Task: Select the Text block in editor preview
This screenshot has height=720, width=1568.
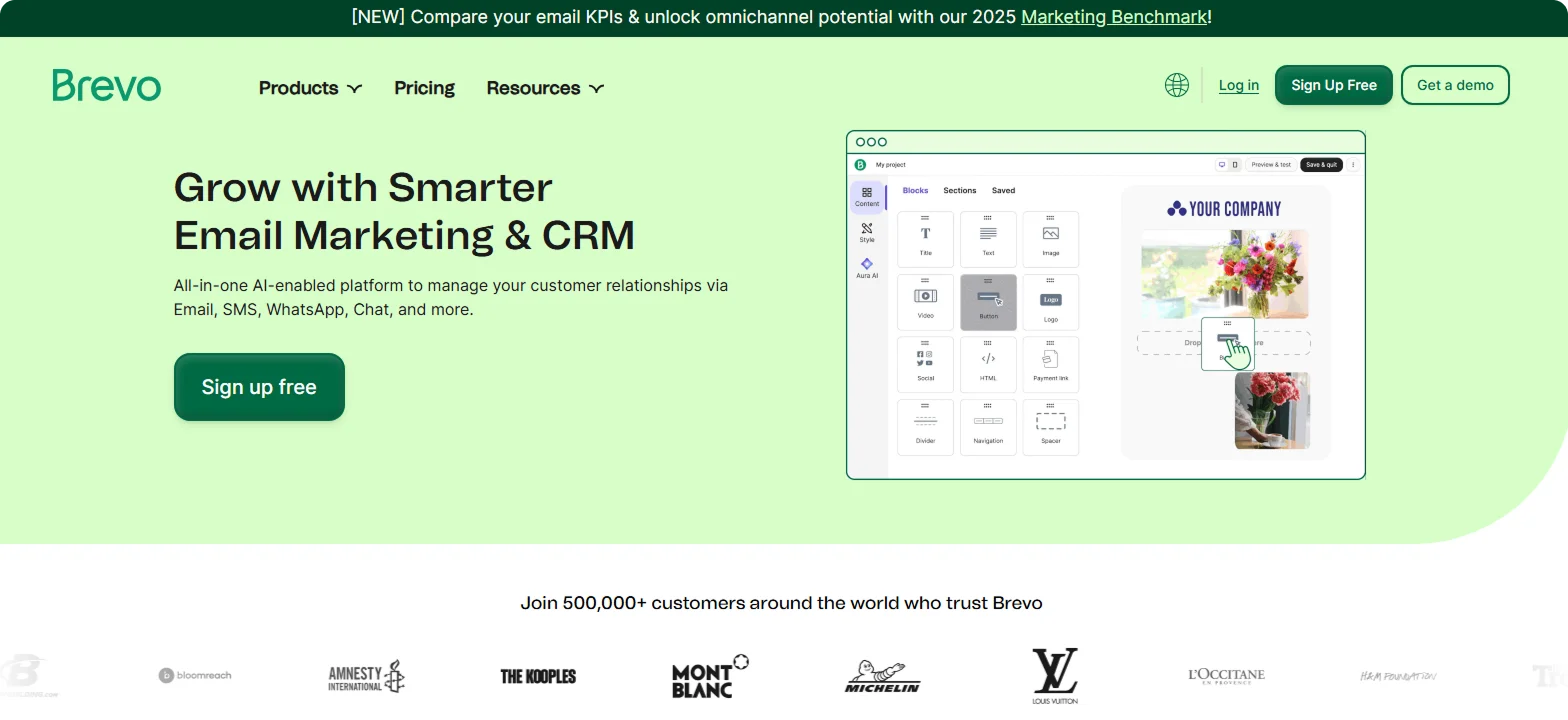Action: click(988, 239)
